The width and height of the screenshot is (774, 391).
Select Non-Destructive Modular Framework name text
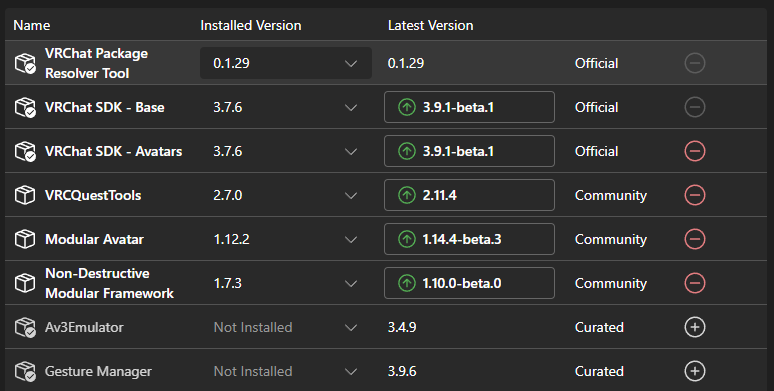[109, 283]
